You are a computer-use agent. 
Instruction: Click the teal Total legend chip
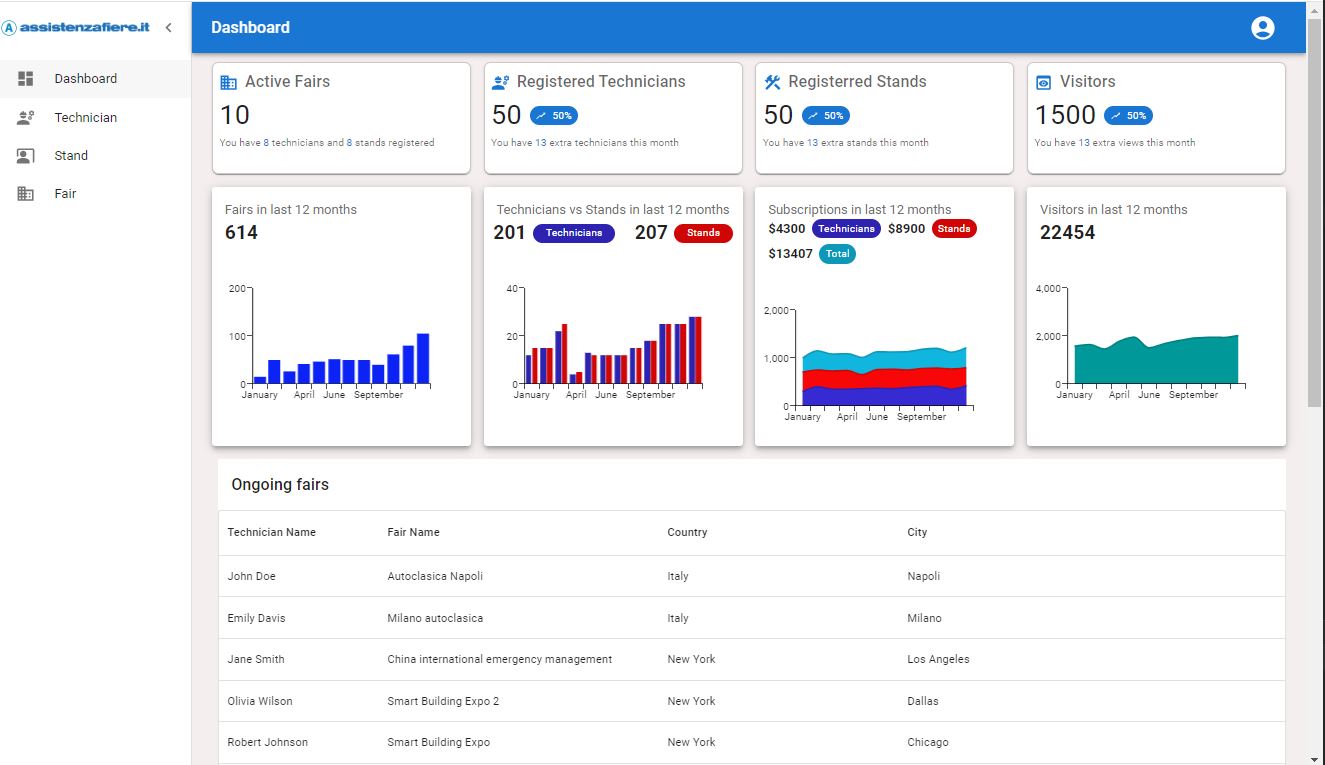tap(837, 254)
